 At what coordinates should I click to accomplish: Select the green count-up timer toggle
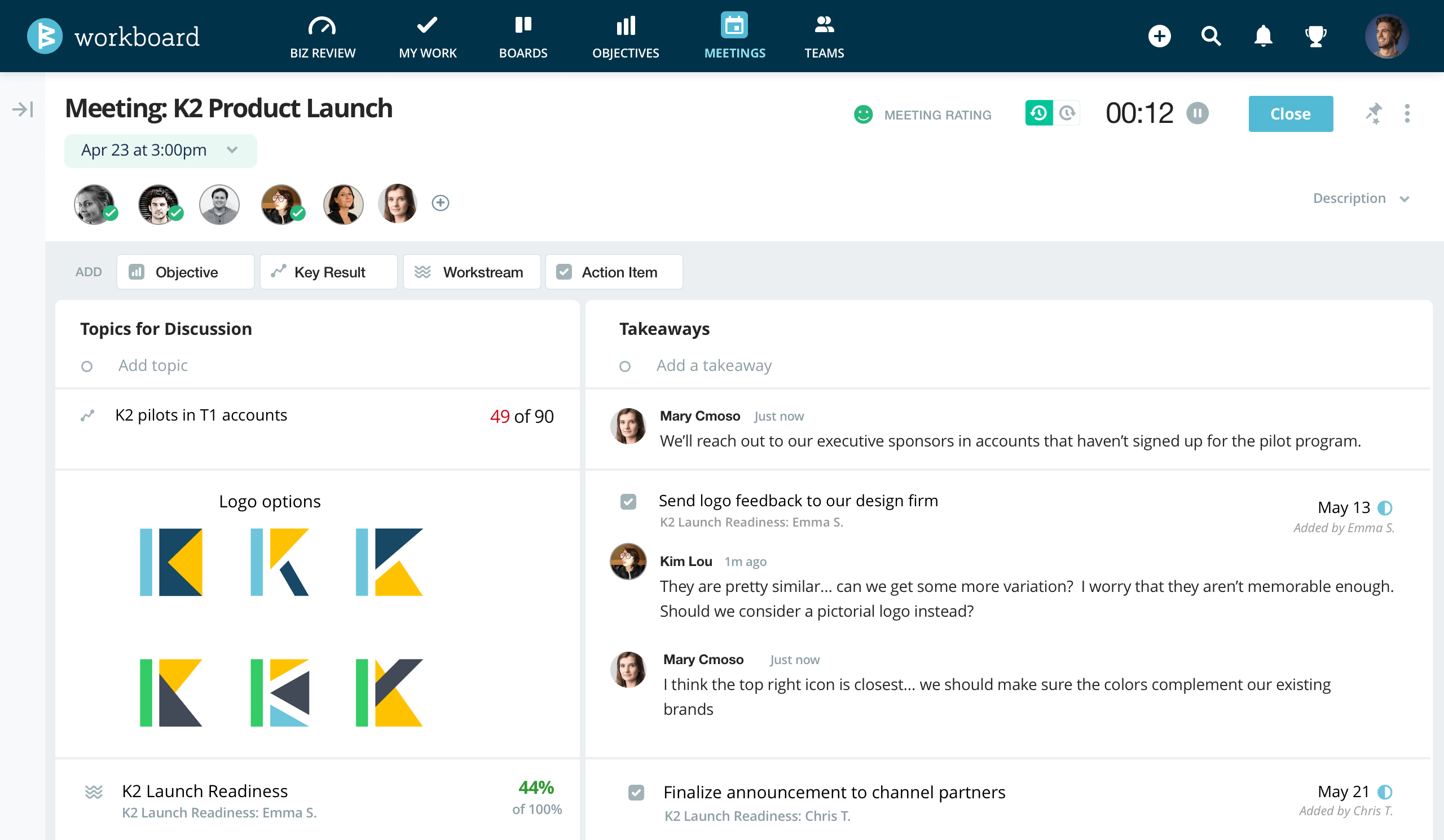point(1039,113)
